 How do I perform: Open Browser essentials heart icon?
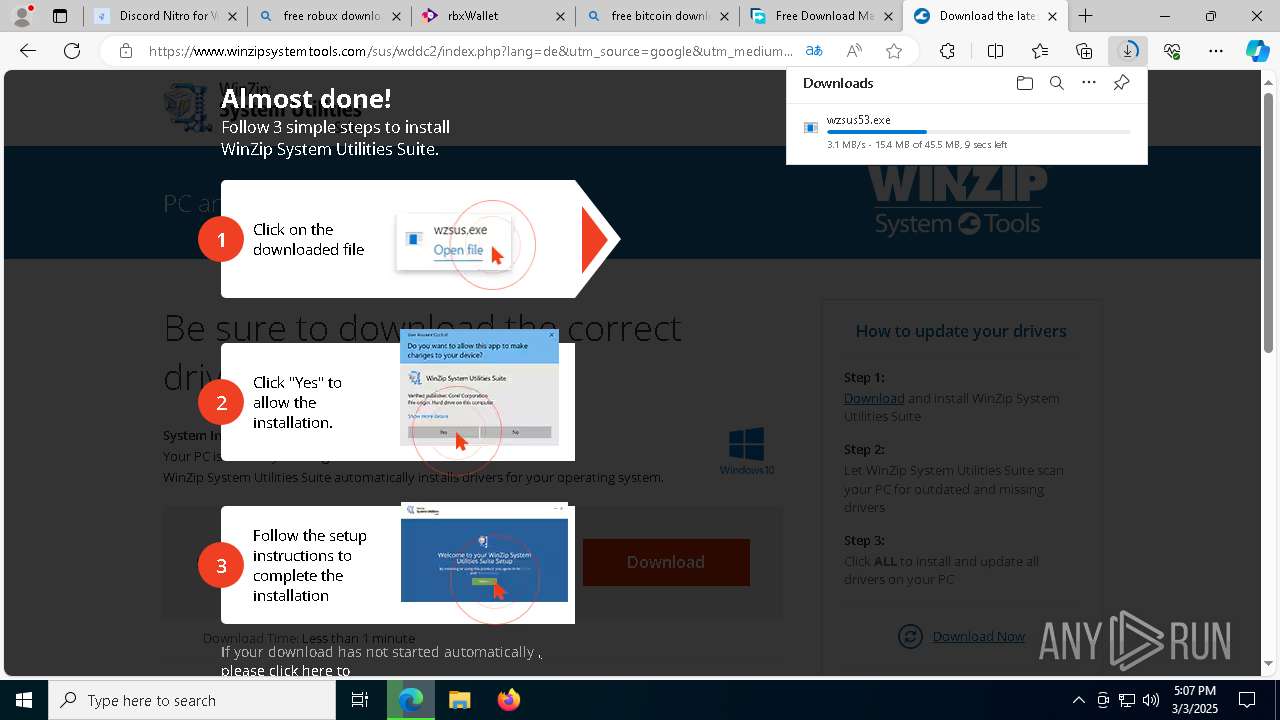[x=1172, y=51]
